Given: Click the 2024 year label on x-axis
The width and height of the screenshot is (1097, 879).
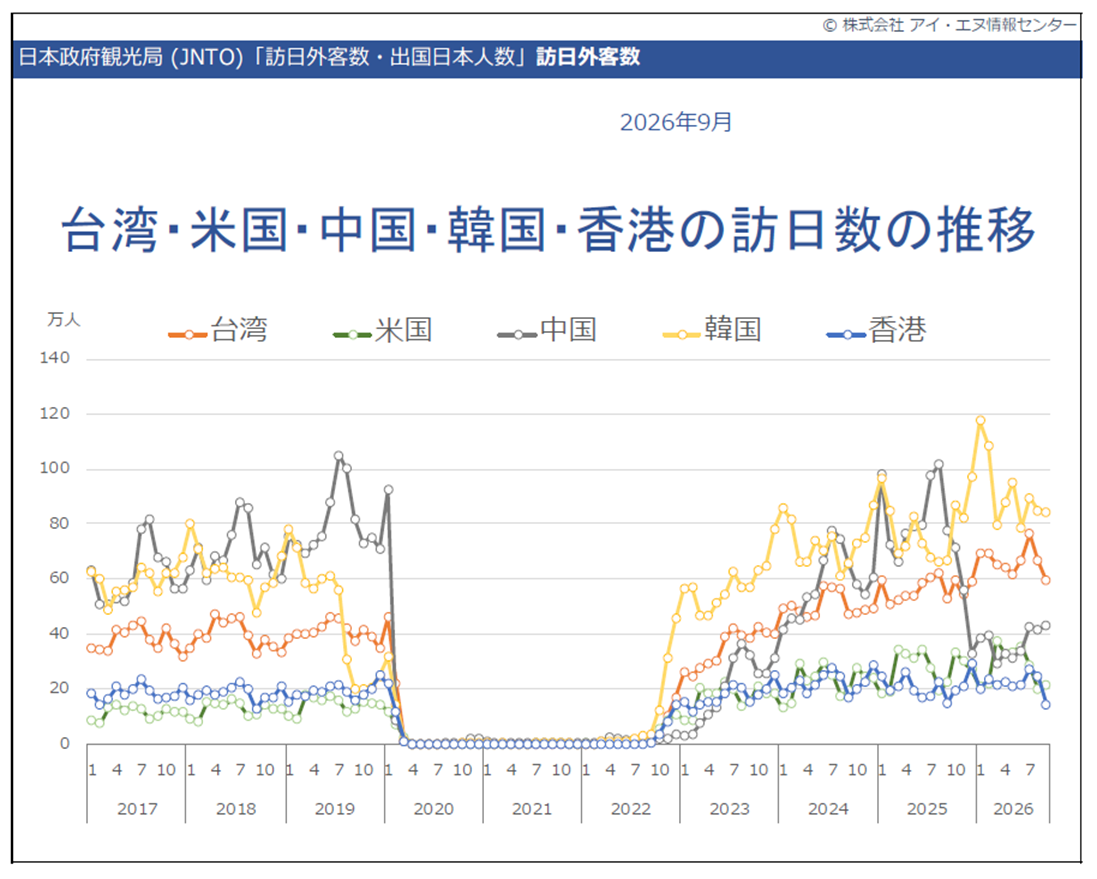Looking at the screenshot, I should [828, 809].
